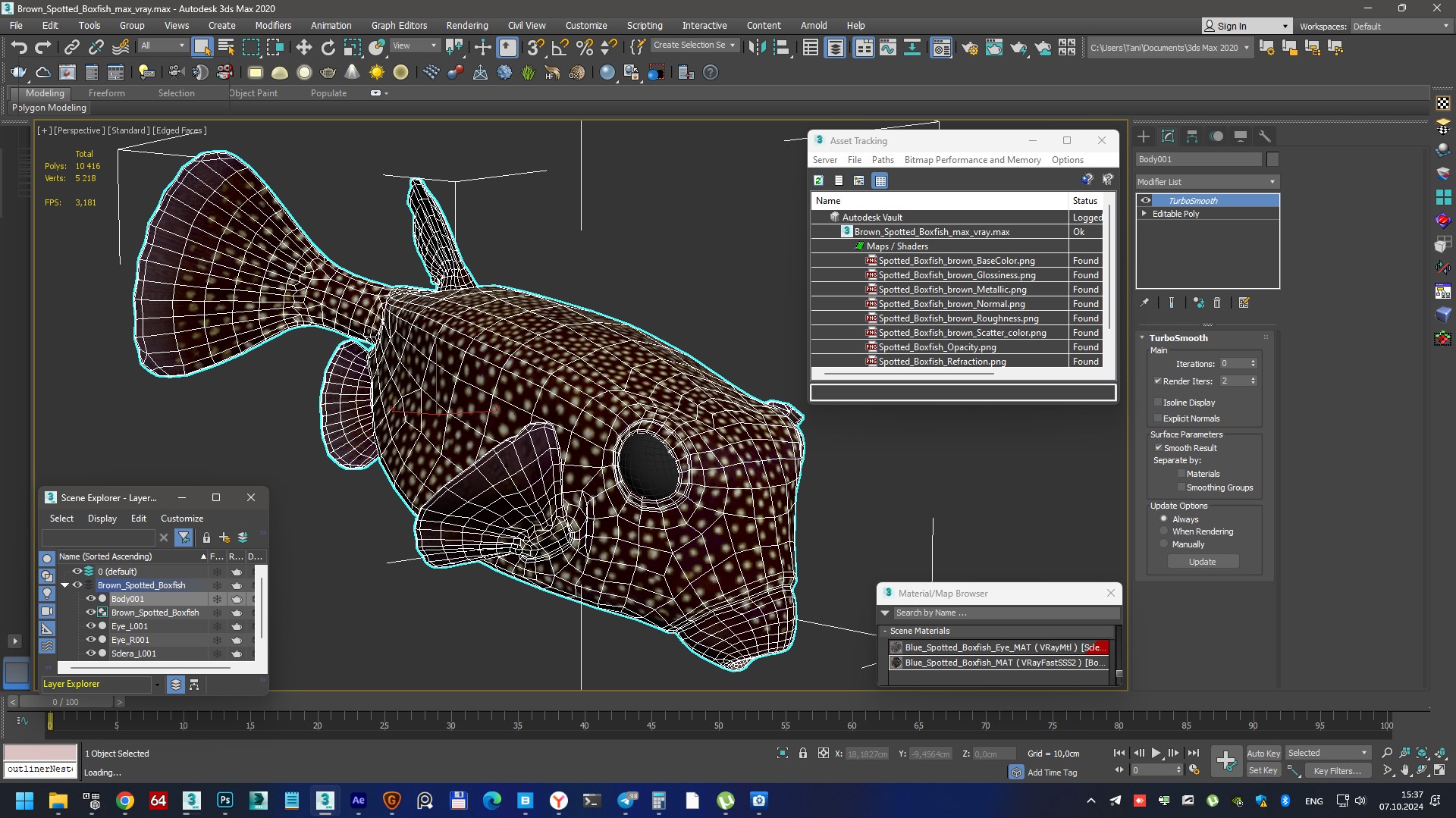Open Create Selection Set dropdown
This screenshot has height=818, width=1456.
coord(694,45)
